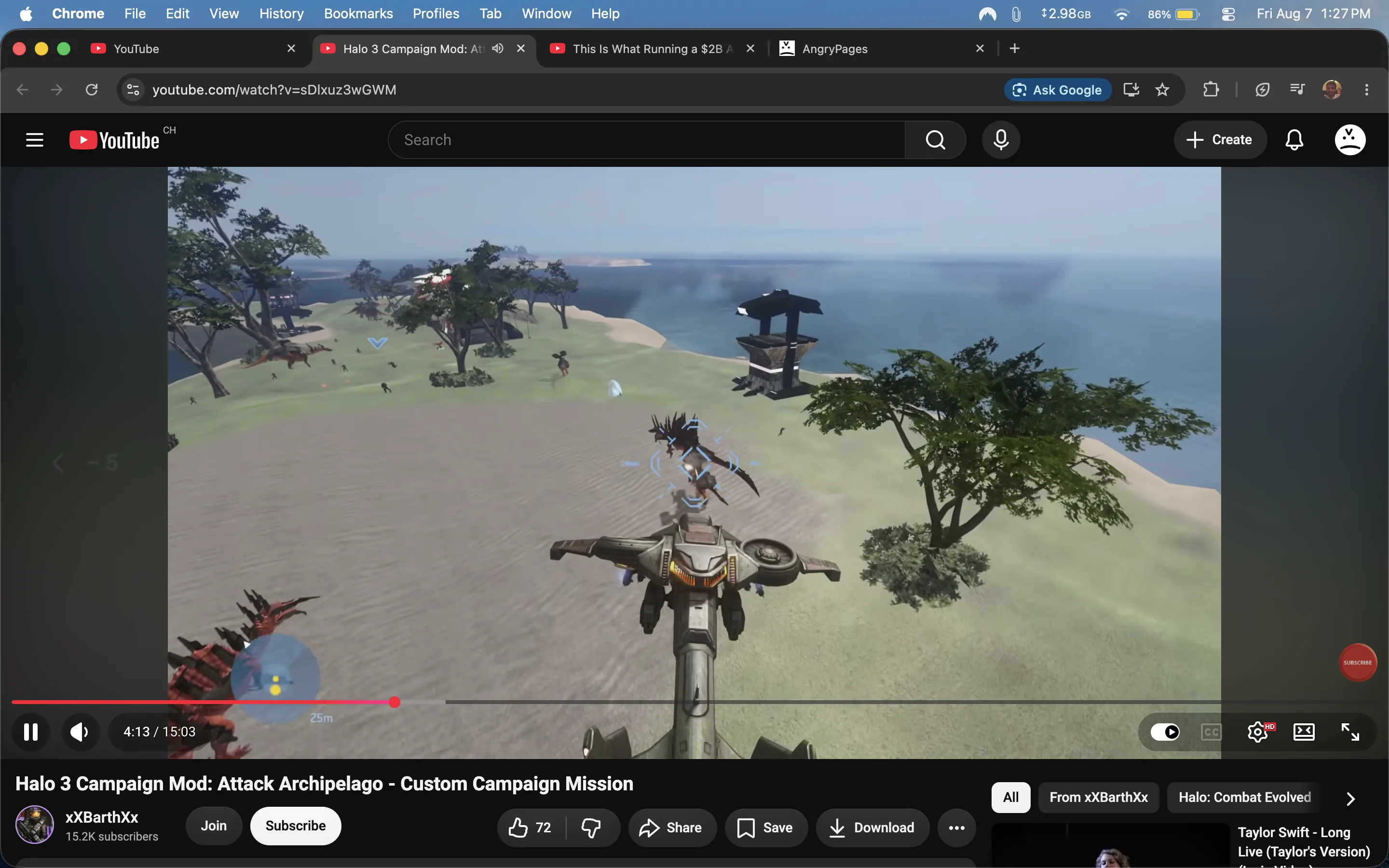Click the Create button
The width and height of the screenshot is (1389, 868).
tap(1220, 139)
